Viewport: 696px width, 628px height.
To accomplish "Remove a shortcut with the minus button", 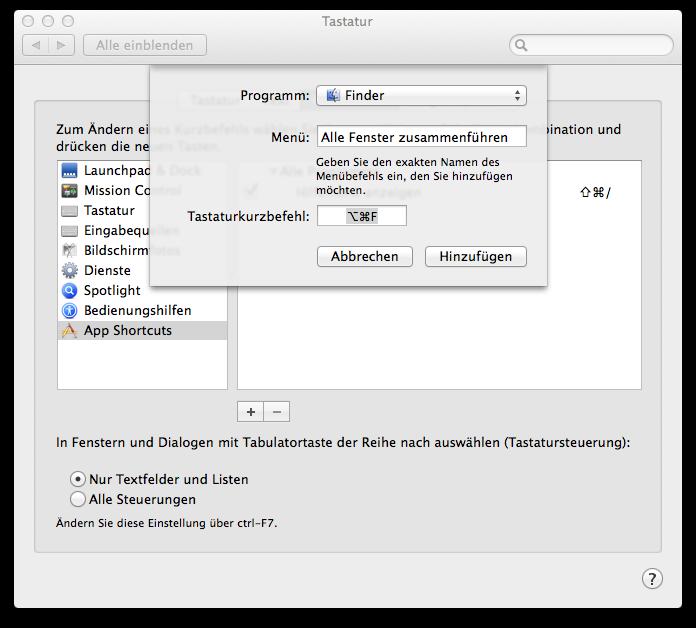I will click(x=277, y=412).
